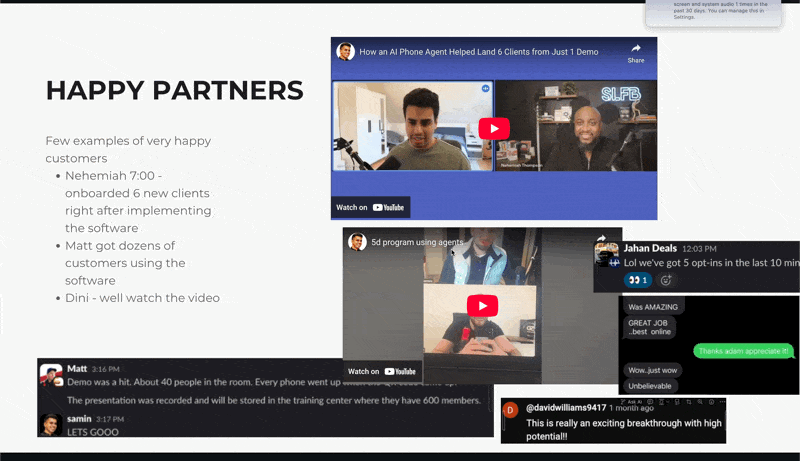Image resolution: width=800 pixels, height=461 pixels.
Task: Click the 'Wow..just wow' bubble
Action: click(653, 370)
